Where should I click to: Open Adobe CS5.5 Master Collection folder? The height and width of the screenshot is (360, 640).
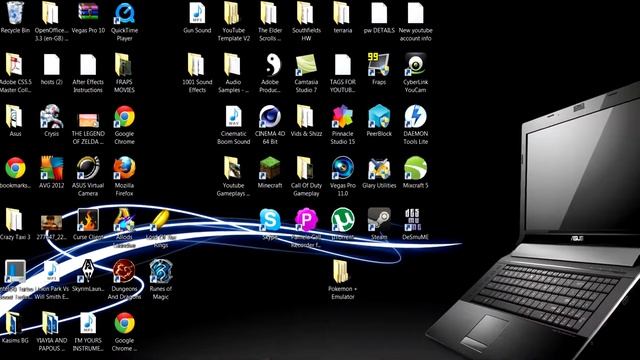15,64
